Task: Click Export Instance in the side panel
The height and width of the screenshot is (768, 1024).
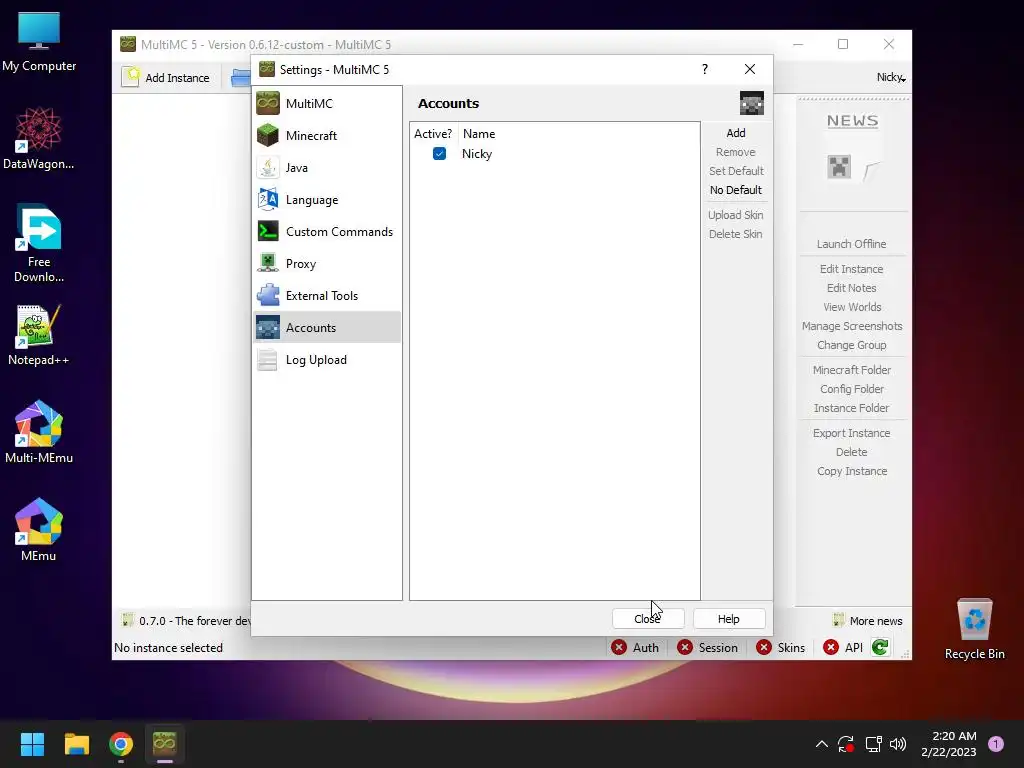Action: pyautogui.click(x=851, y=432)
